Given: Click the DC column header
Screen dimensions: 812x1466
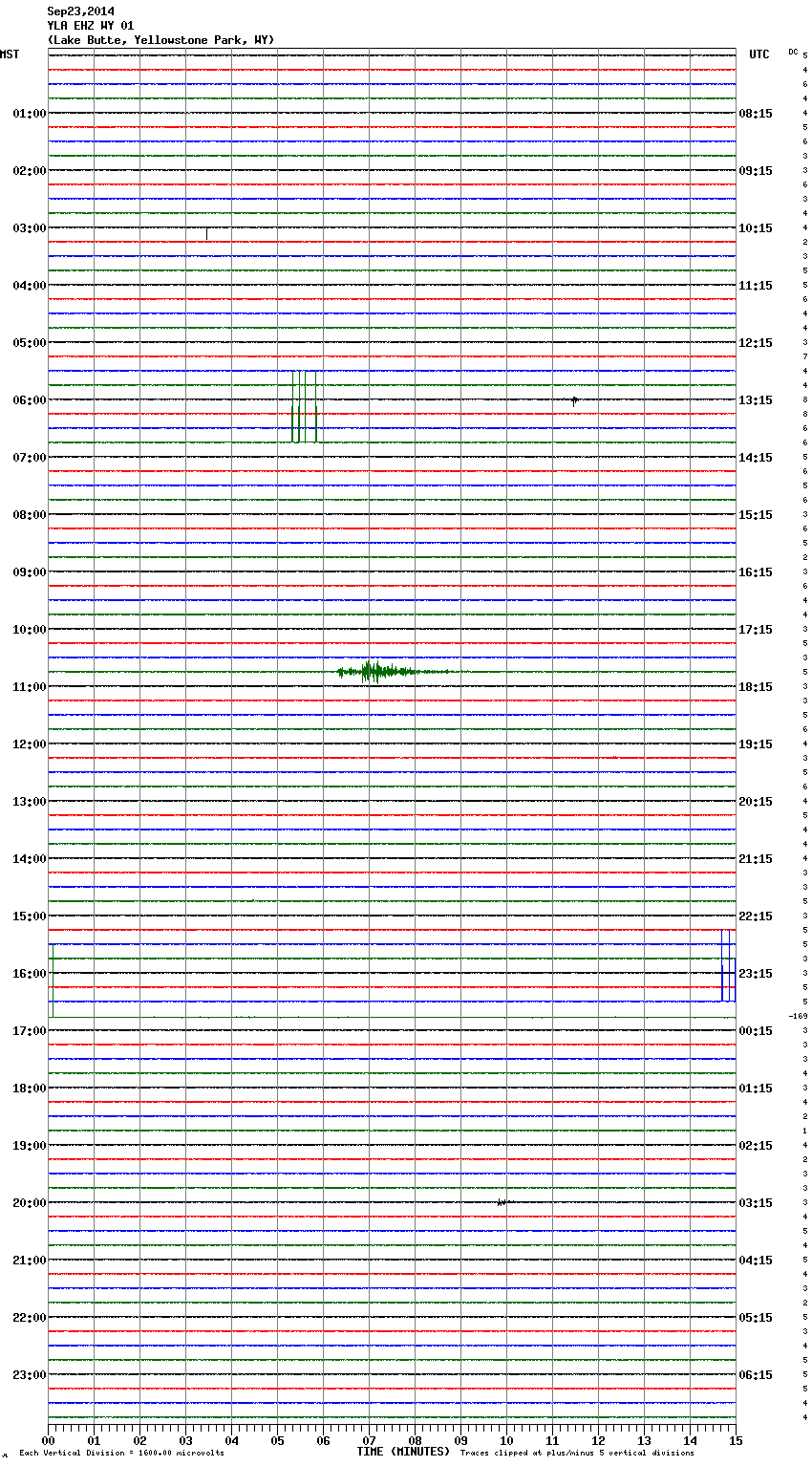Looking at the screenshot, I should click(793, 52).
